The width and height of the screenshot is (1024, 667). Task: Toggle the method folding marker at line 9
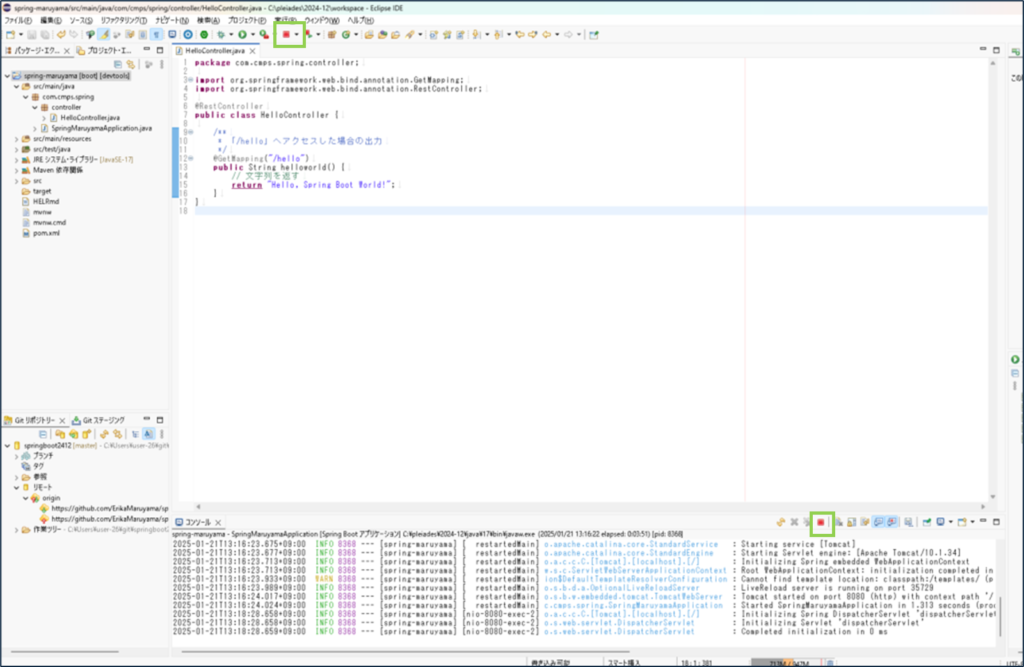click(x=190, y=131)
